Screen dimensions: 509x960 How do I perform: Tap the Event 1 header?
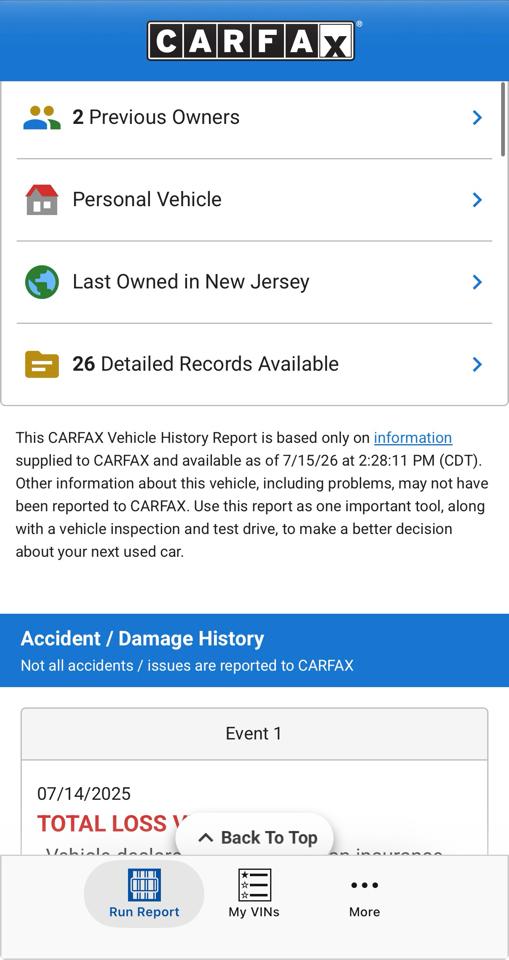[254, 733]
